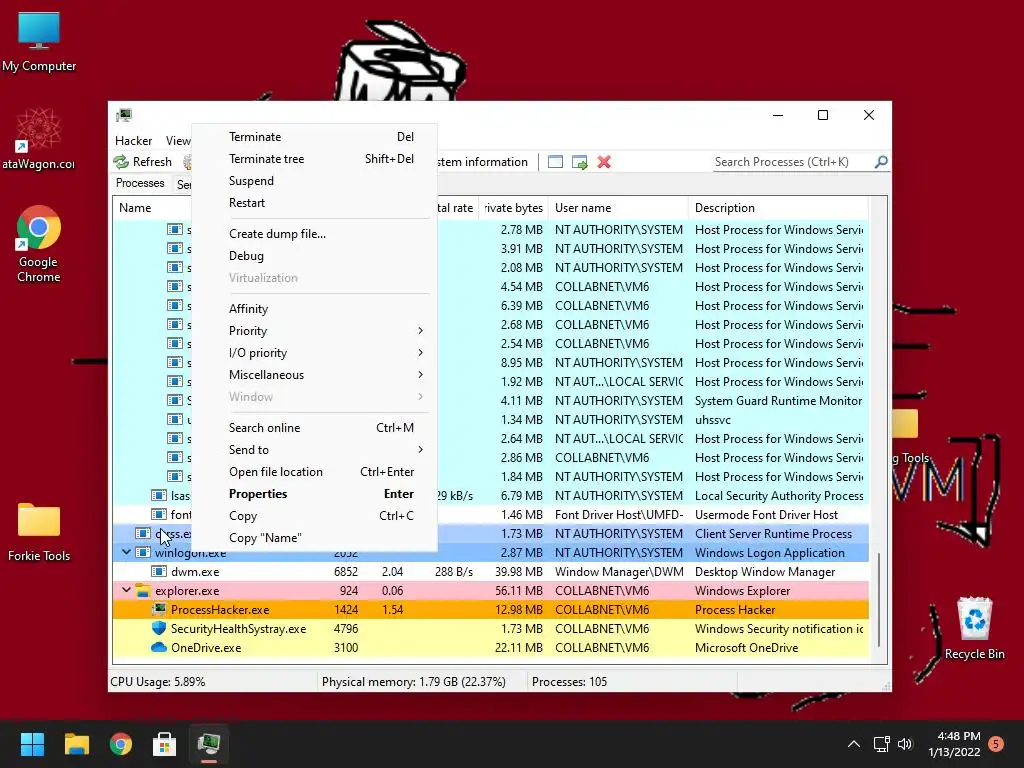Focus the Search Processes field
Viewport: 1024px width, 768px height.
[793, 162]
